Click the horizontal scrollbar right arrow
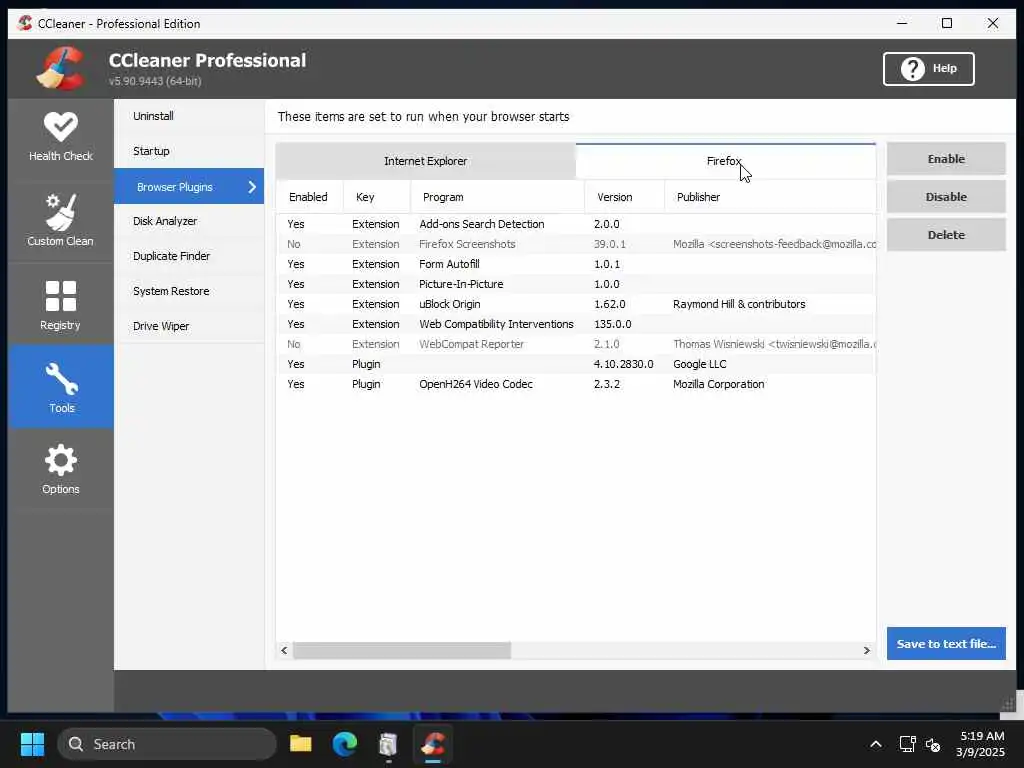Screen dimensions: 1024x768 867,650
